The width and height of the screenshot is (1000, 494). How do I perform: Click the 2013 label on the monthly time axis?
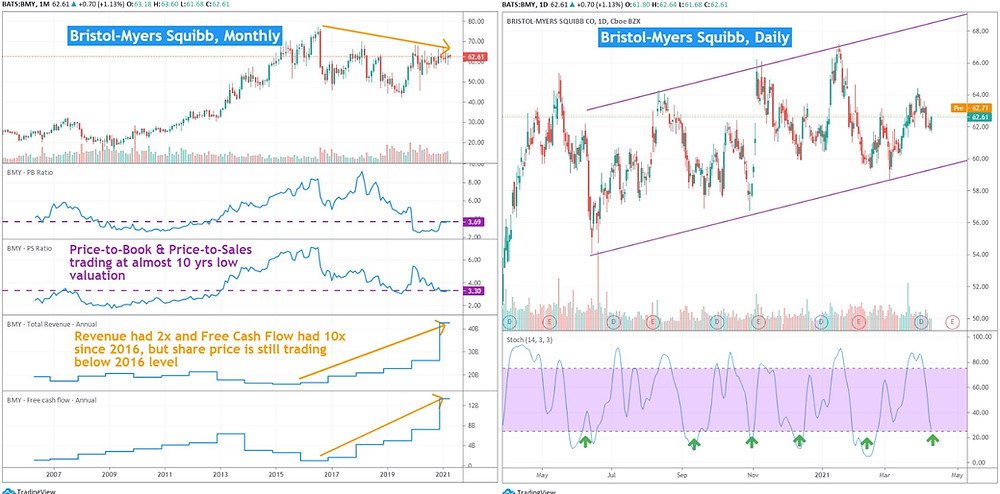tap(221, 476)
